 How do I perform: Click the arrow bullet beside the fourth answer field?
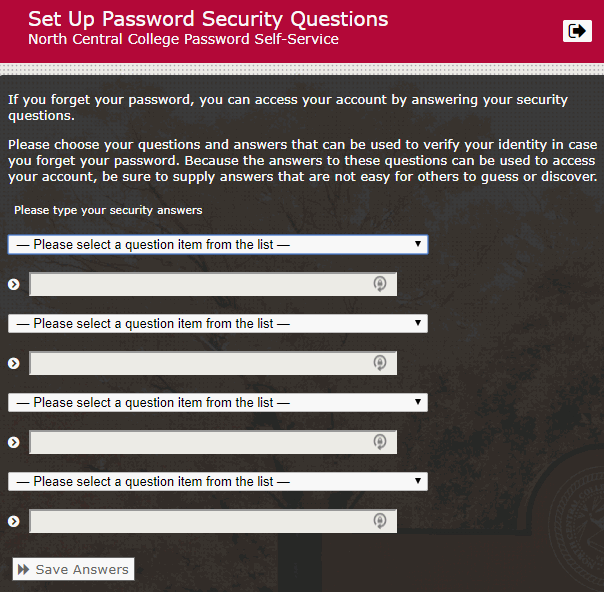click(14, 521)
